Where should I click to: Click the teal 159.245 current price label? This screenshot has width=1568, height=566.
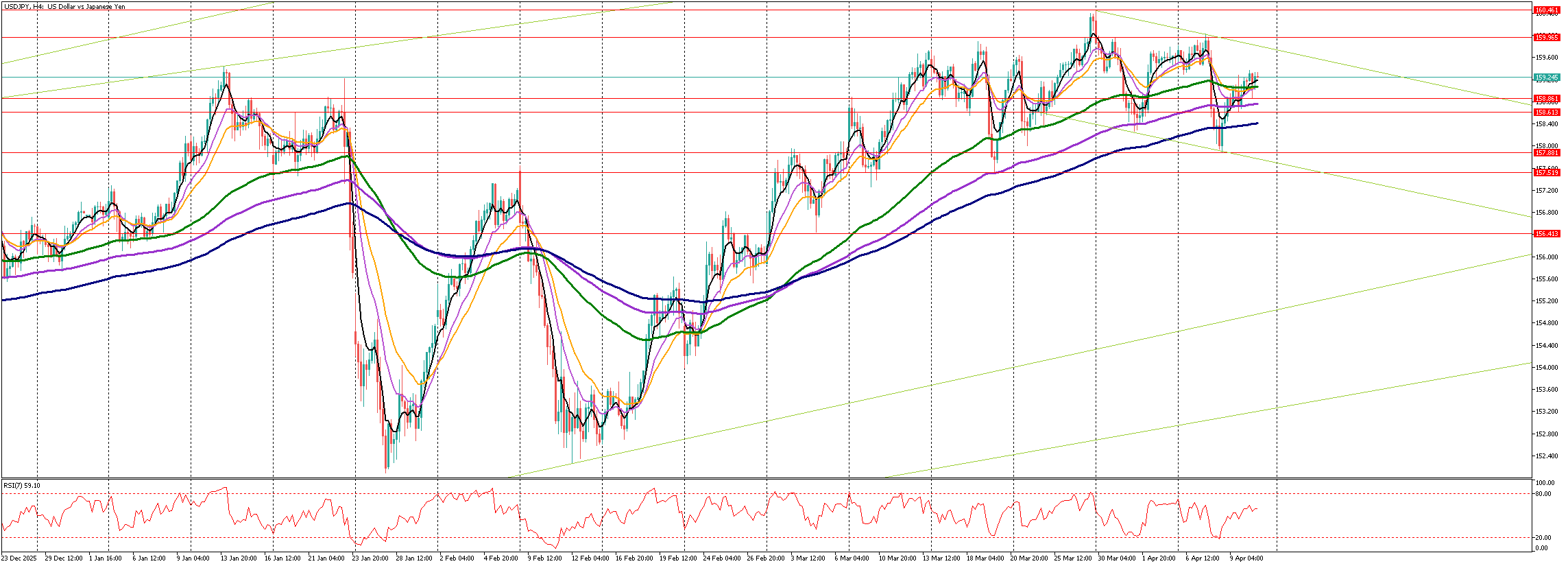coord(1547,78)
